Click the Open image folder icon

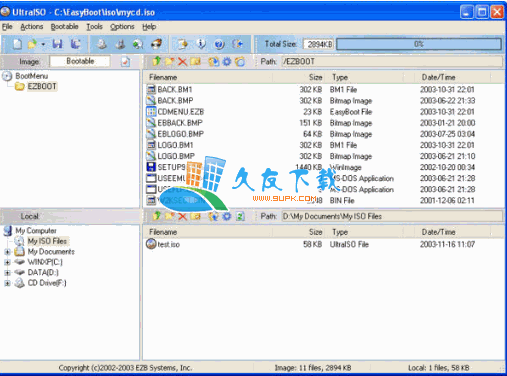[x=32, y=44]
